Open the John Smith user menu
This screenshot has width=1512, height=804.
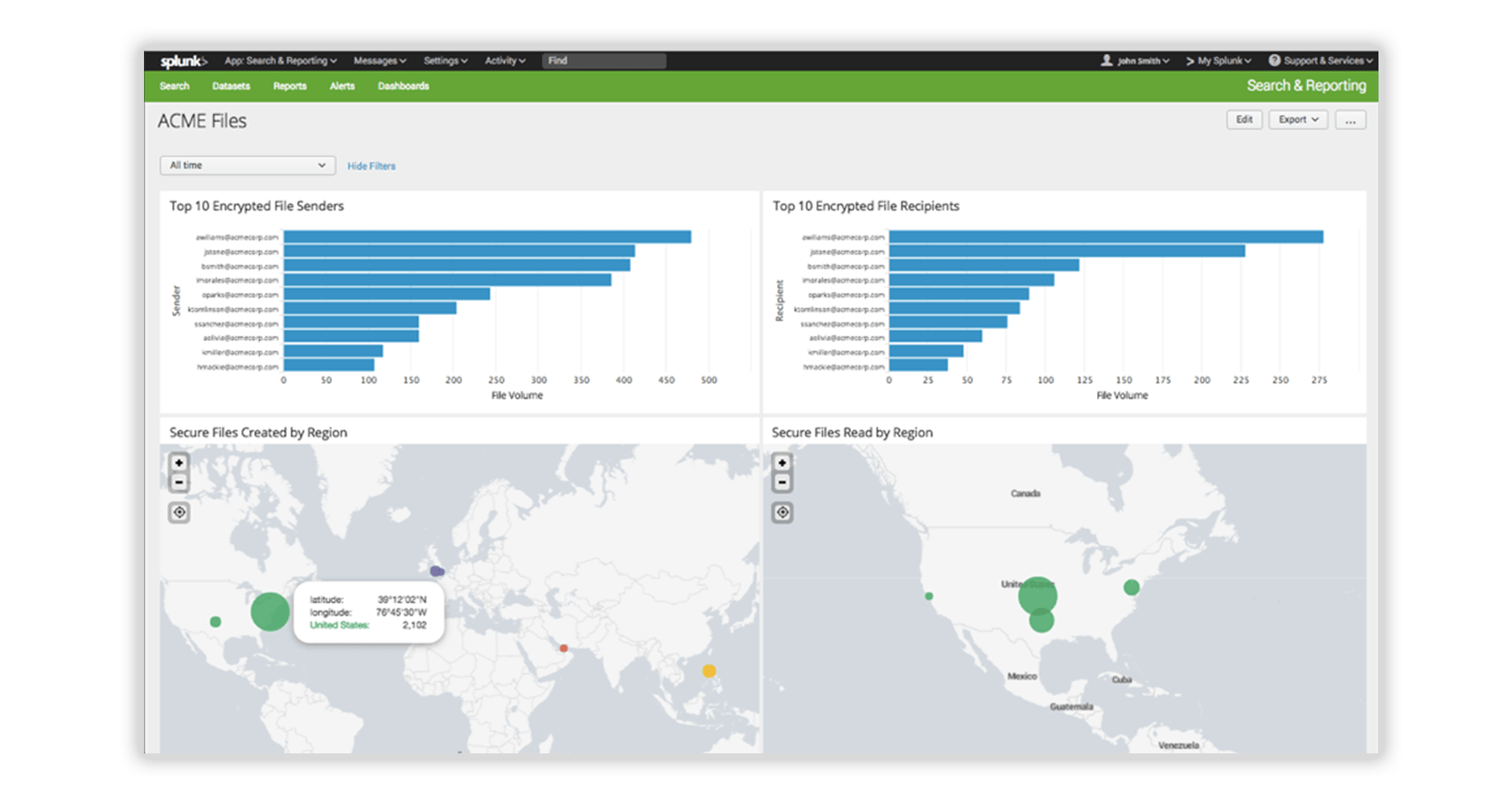coord(1136,60)
